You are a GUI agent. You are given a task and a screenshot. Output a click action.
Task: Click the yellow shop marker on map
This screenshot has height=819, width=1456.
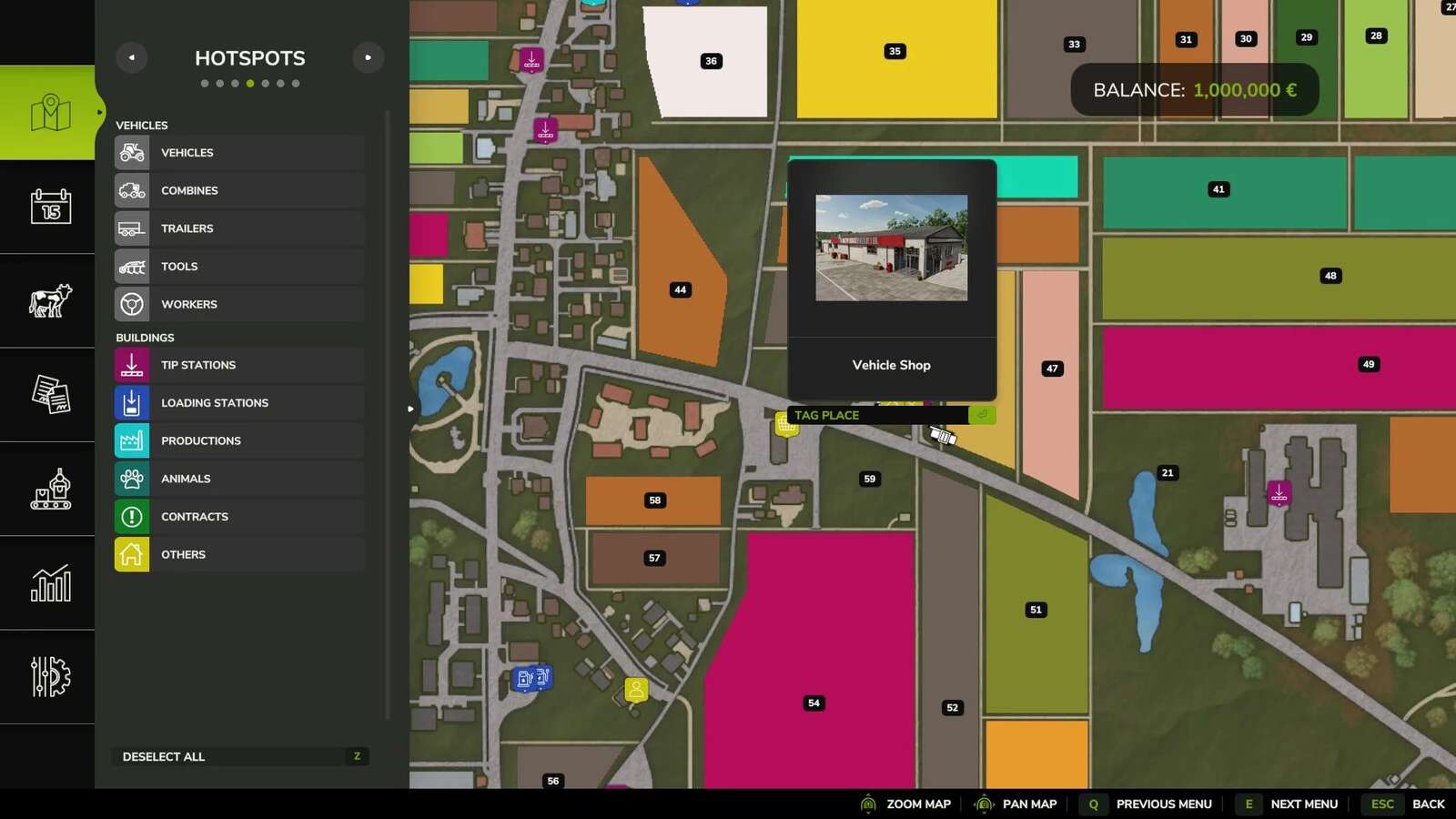click(785, 424)
